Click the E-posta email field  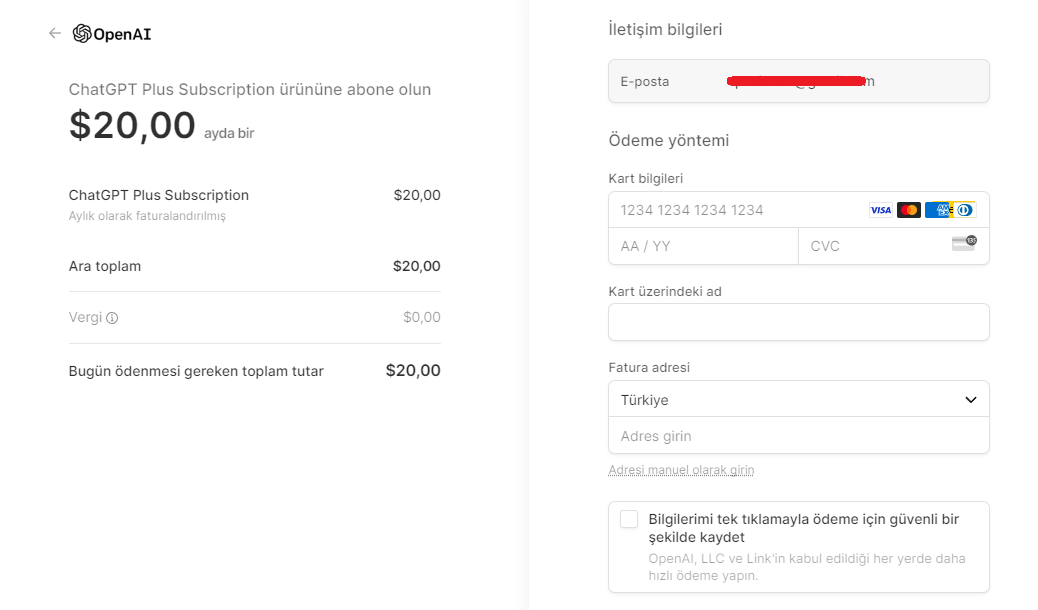tap(798, 81)
